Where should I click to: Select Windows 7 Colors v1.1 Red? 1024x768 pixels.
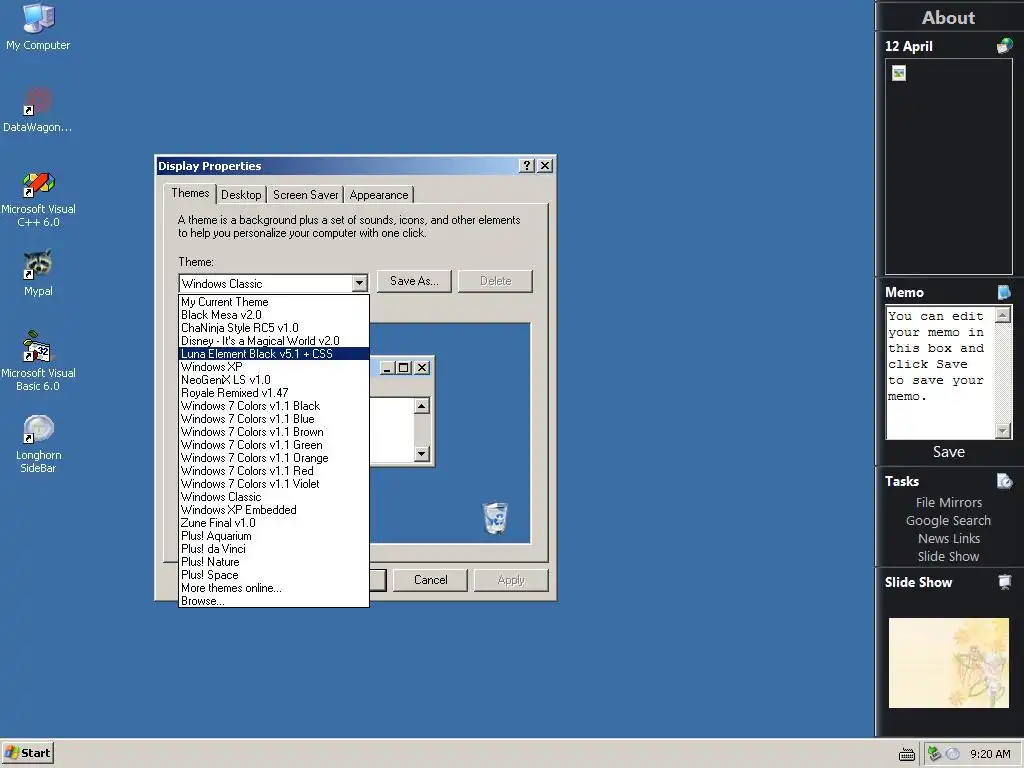274,471
